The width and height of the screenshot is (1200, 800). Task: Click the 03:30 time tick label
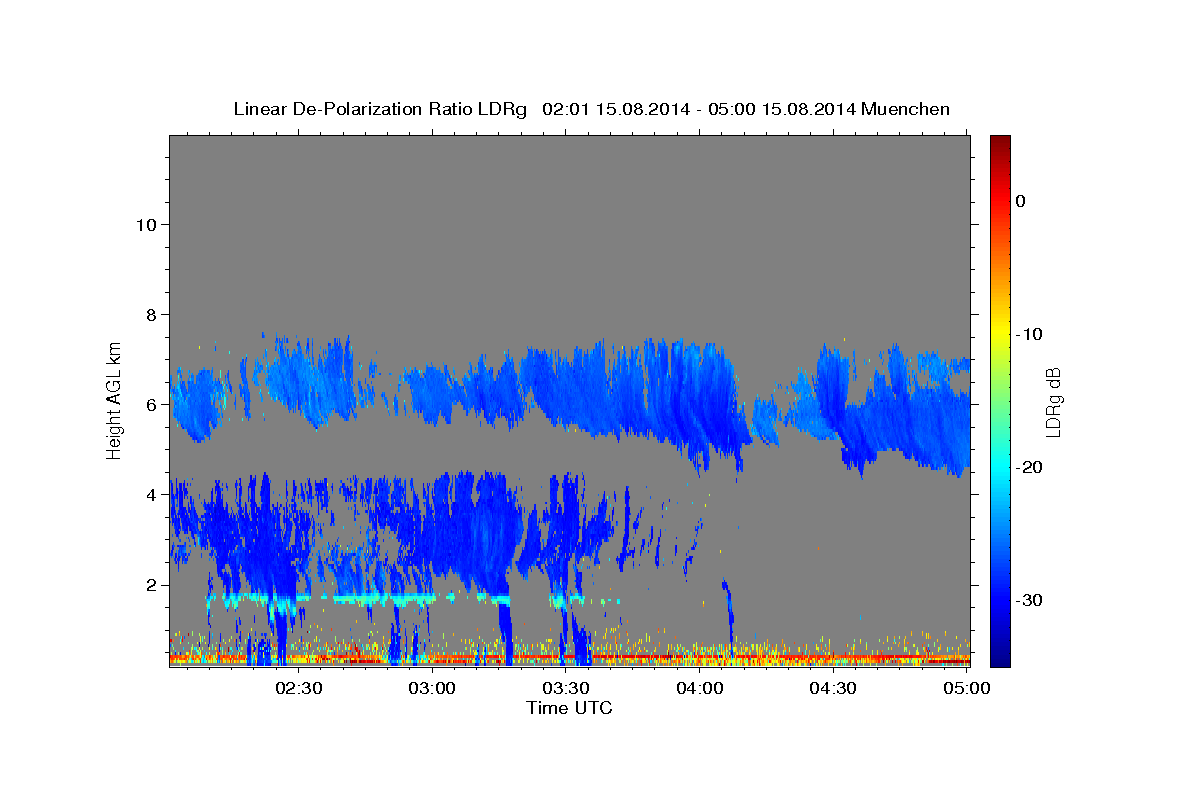tap(566, 688)
